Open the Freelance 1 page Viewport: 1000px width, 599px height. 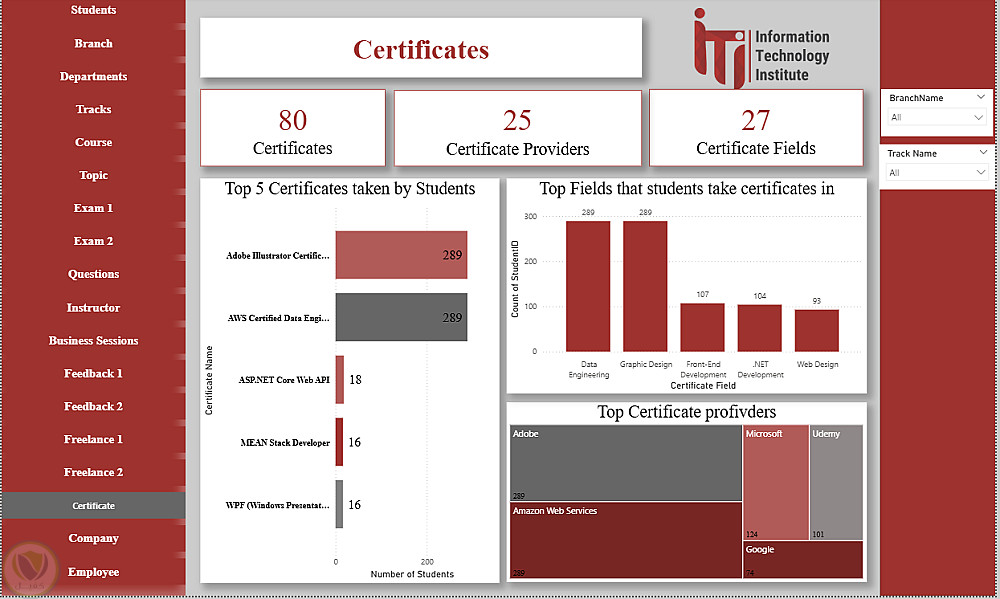[x=93, y=439]
